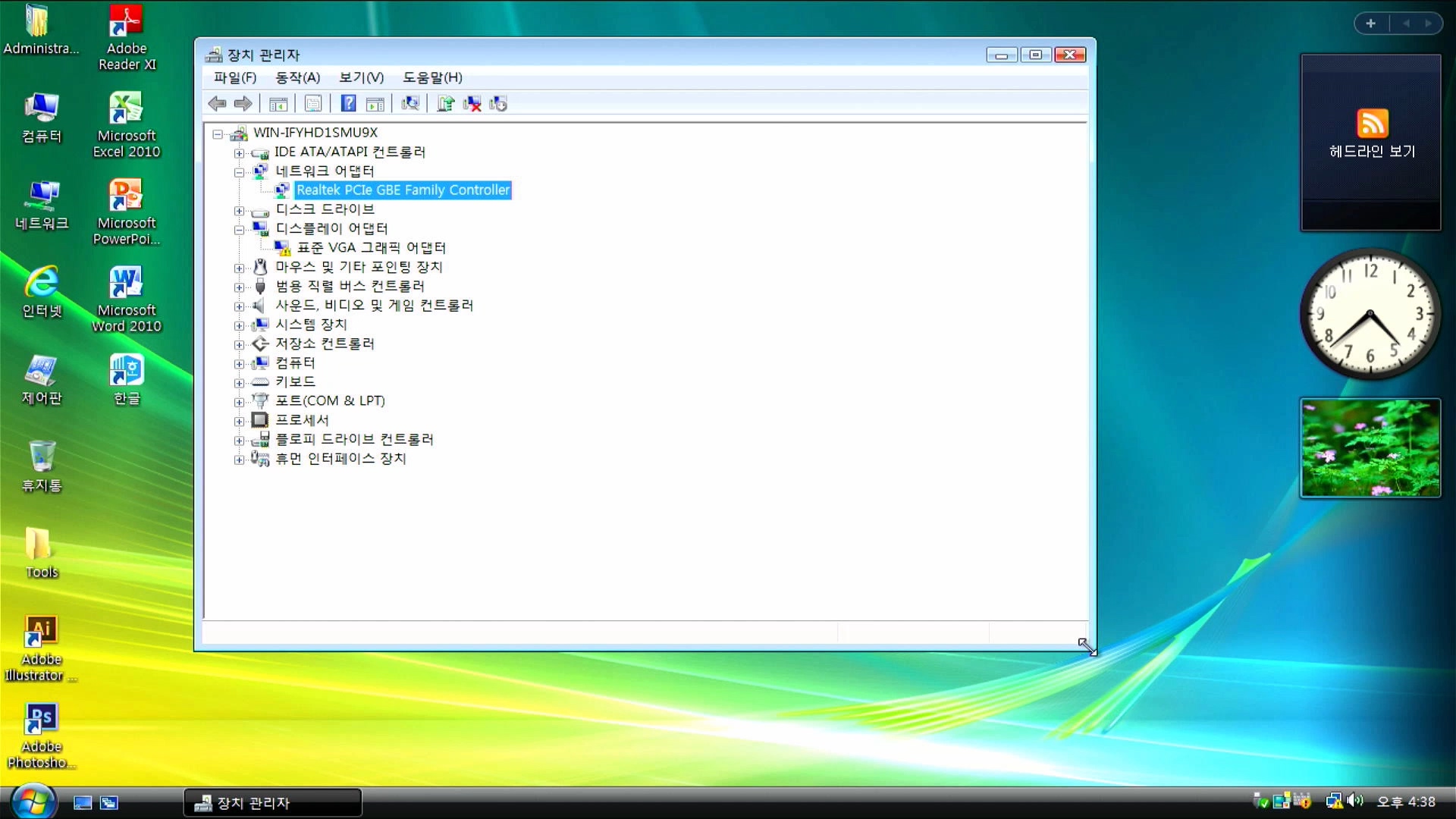Expand the 프로세서 node
Screen dimensions: 1456x819
tap(239, 421)
